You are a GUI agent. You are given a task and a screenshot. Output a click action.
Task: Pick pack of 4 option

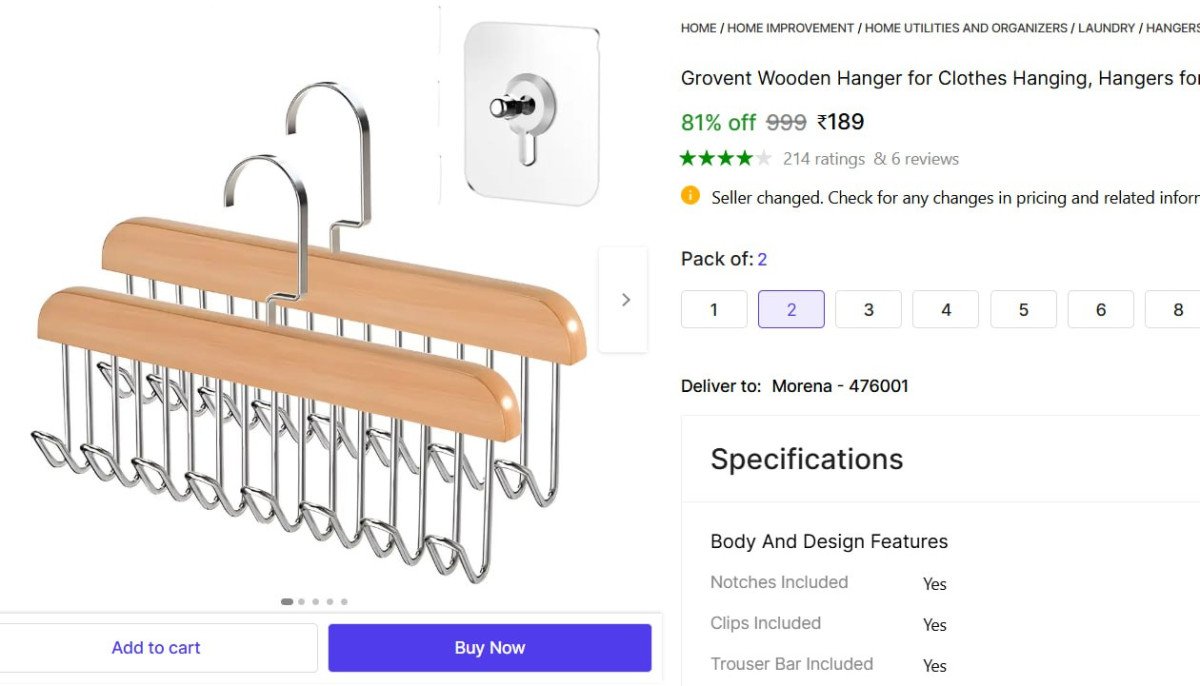[946, 310]
